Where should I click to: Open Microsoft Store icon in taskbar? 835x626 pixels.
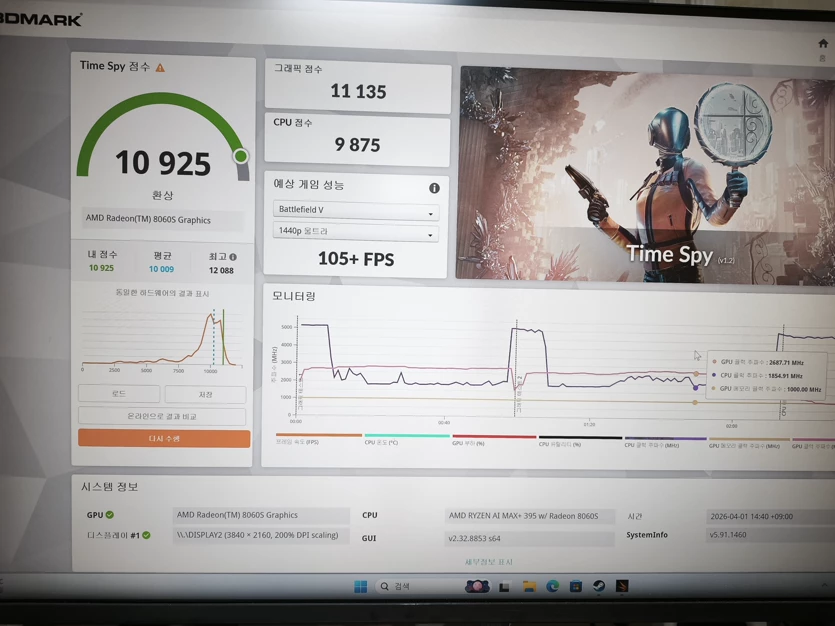click(576, 586)
